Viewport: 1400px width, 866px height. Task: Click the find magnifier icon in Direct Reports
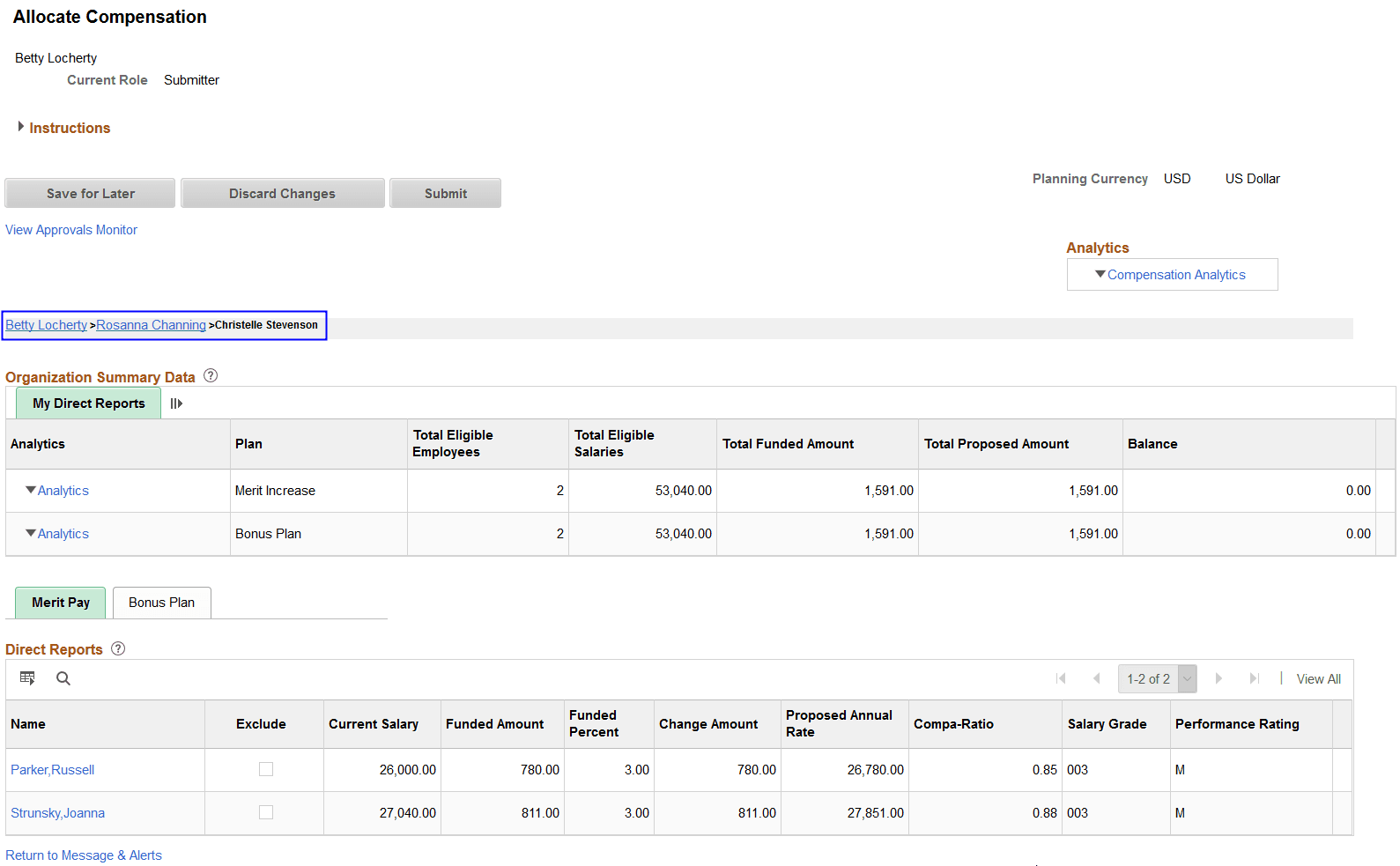point(63,678)
